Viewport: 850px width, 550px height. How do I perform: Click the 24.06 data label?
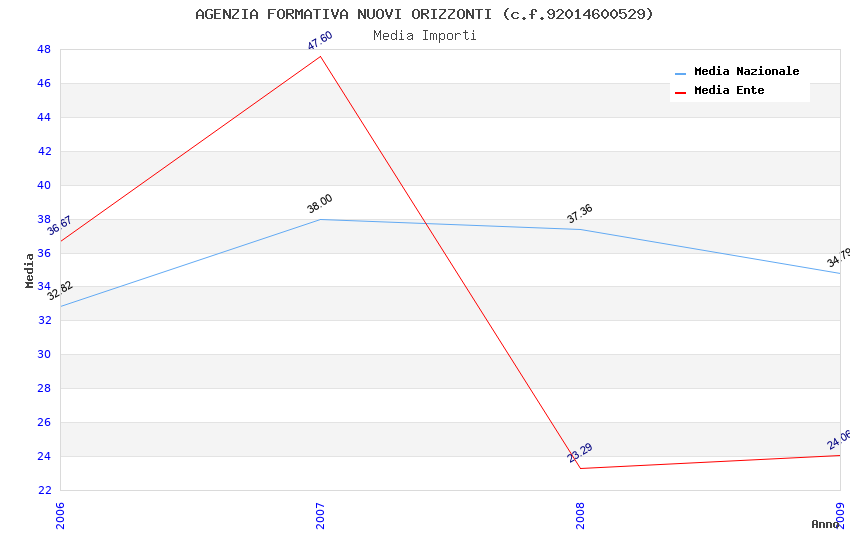click(838, 440)
